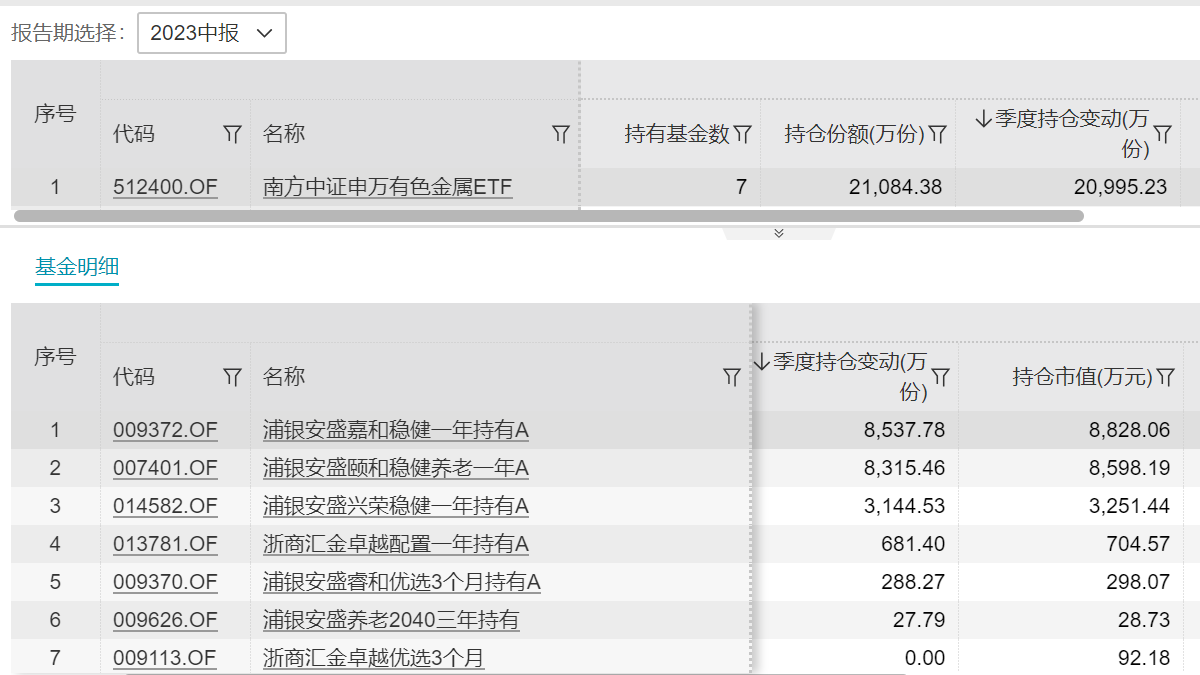Select the 3,251.44 market value cell
The width and height of the screenshot is (1200, 675).
(1071, 506)
